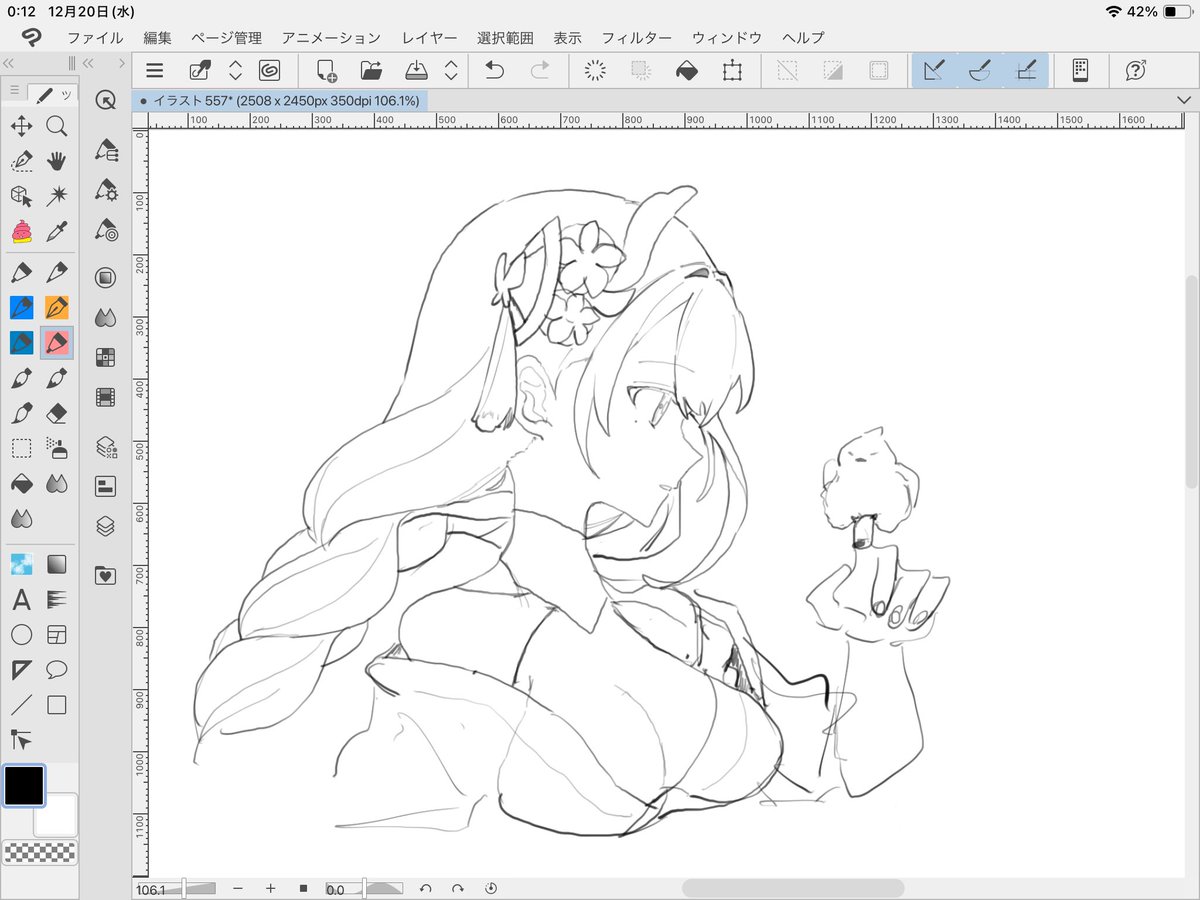1200x900 pixels.
Task: Open the Color Wheel palette icon
Action: pyautogui.click(x=106, y=278)
